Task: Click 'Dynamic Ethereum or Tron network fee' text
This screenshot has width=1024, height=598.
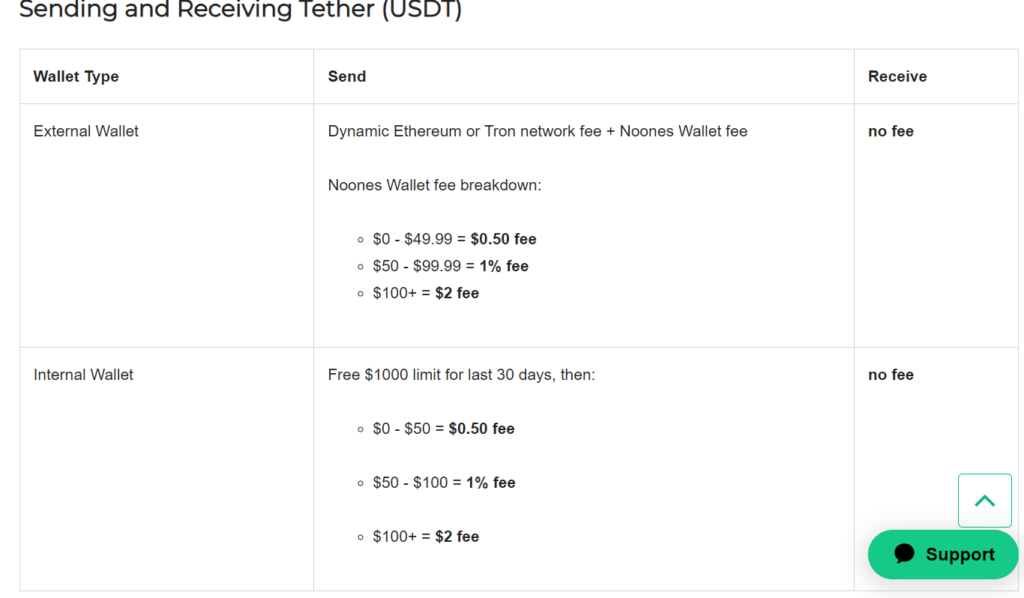Action: point(464,131)
